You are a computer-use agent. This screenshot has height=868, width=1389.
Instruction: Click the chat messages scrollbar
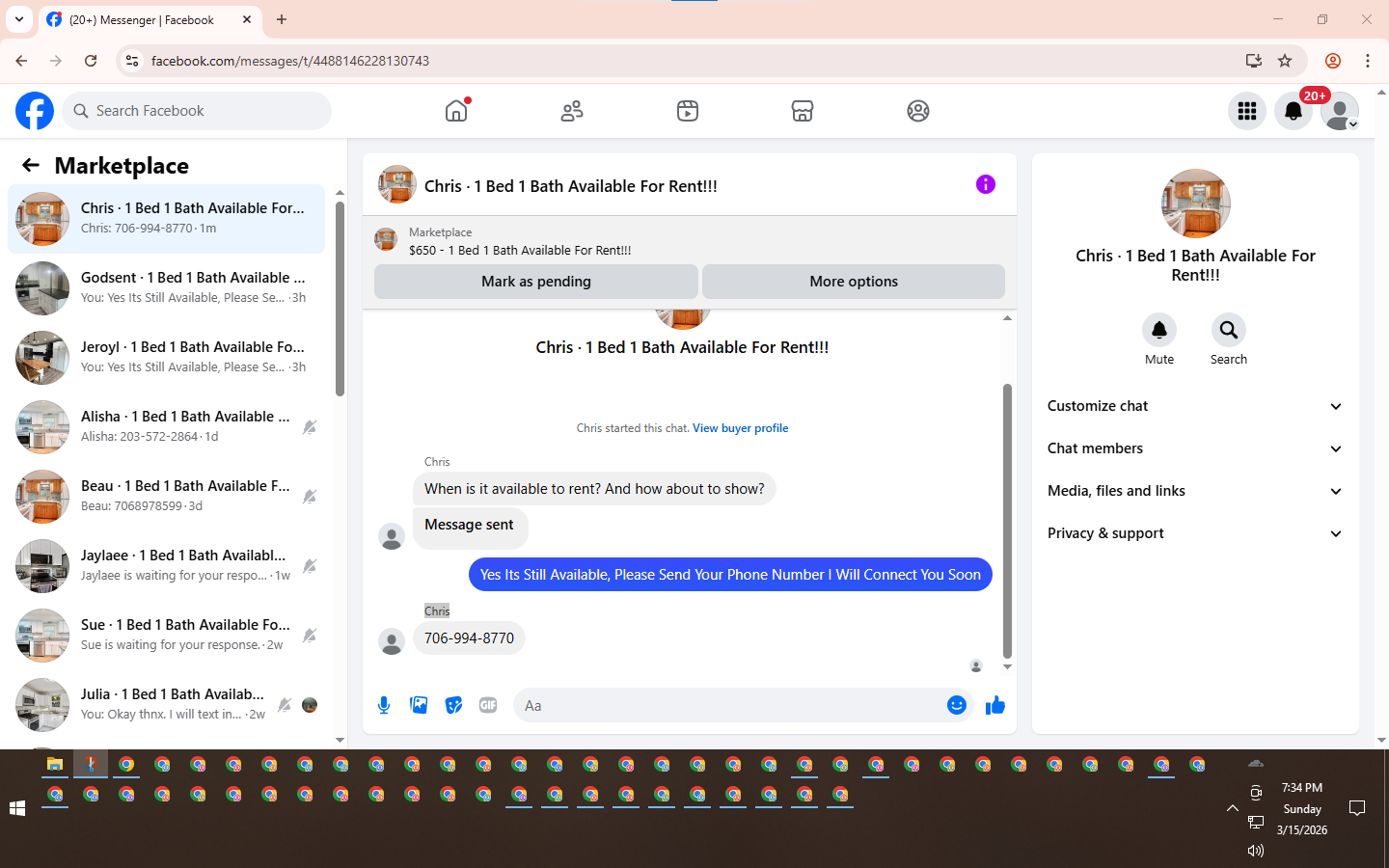pos(1007,521)
